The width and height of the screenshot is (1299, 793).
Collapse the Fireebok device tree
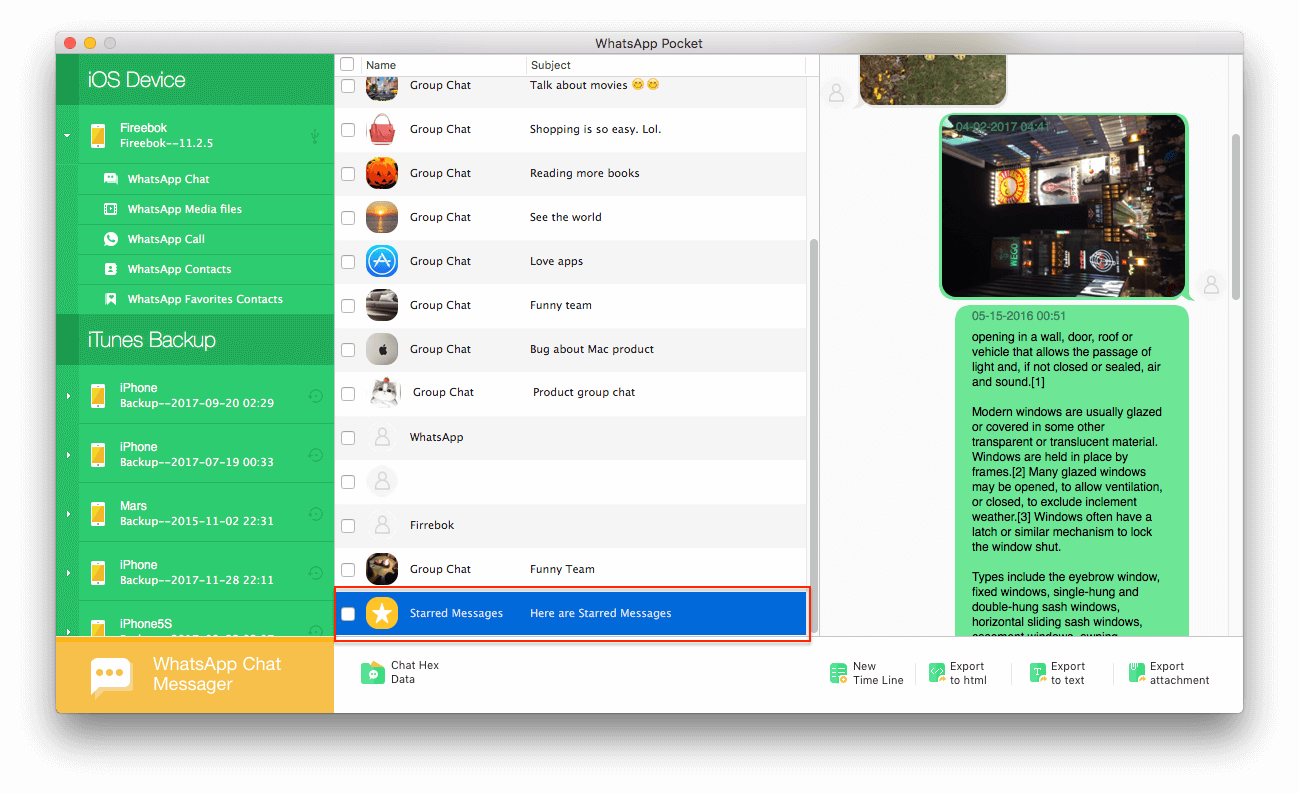coord(68,136)
